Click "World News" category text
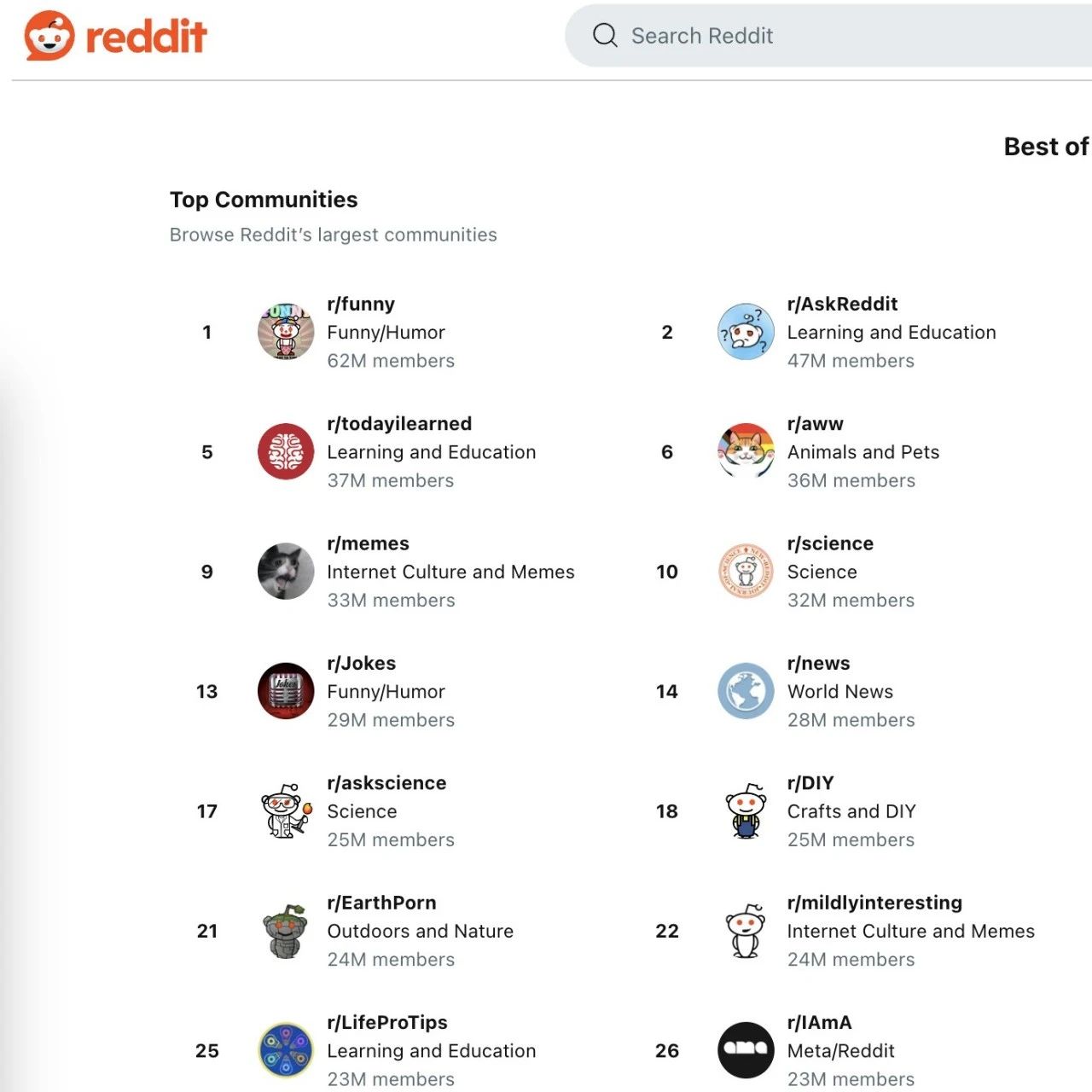This screenshot has width=1092, height=1092. (840, 692)
